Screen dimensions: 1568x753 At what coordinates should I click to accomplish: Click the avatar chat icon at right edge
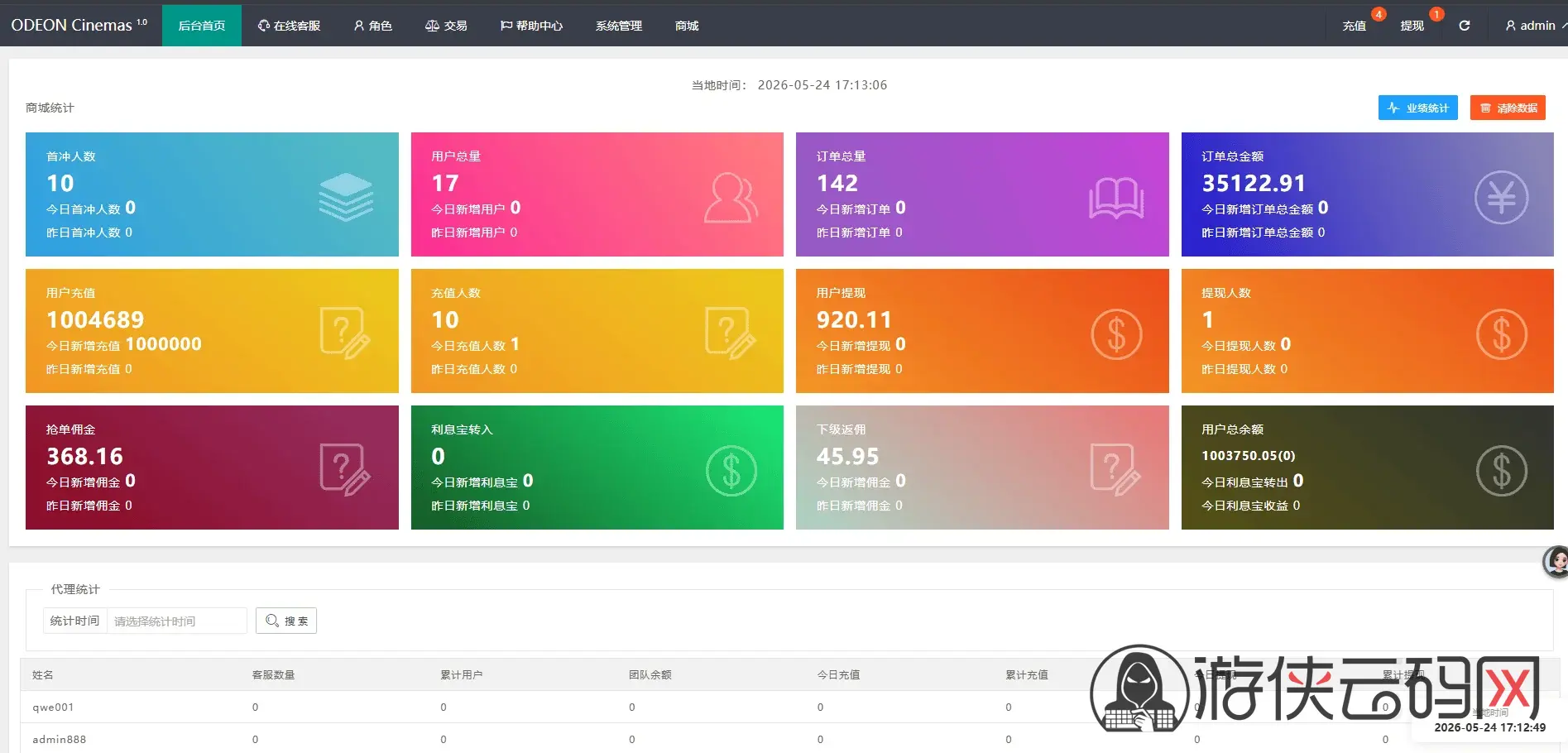pyautogui.click(x=1556, y=562)
